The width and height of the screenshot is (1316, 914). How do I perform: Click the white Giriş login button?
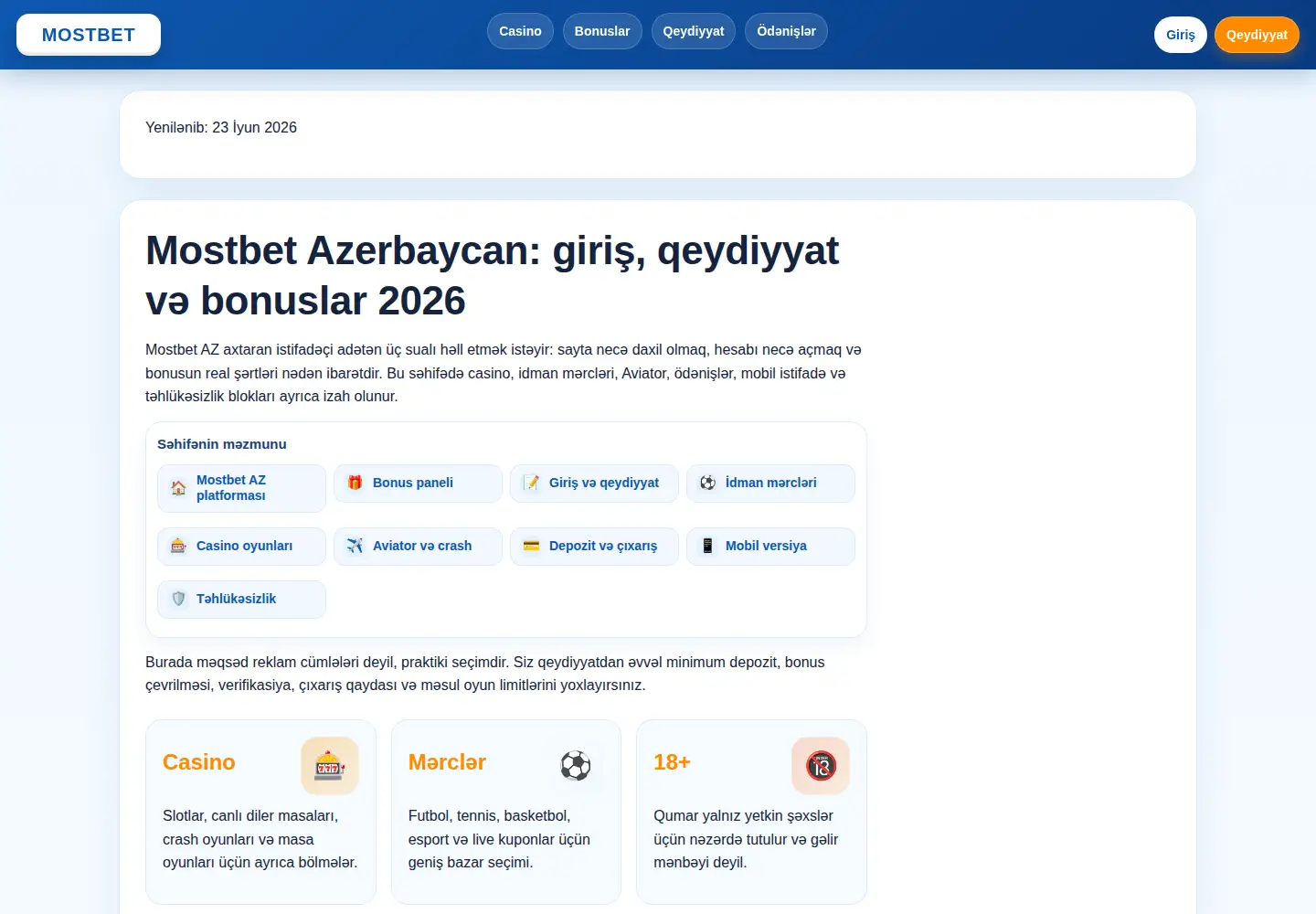click(1181, 35)
